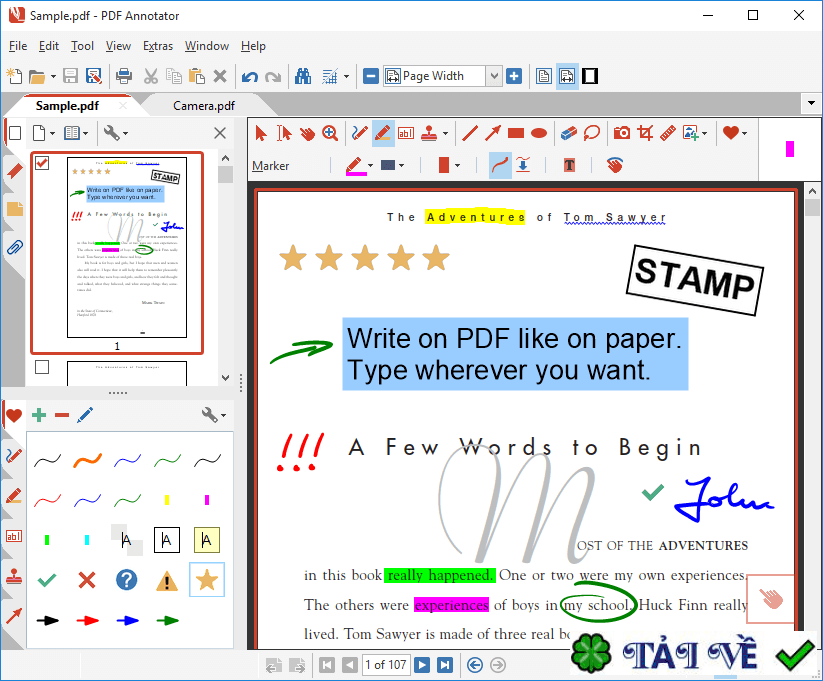Image resolution: width=823 pixels, height=681 pixels.
Task: Click the Save floppy disk icon
Action: 70,76
